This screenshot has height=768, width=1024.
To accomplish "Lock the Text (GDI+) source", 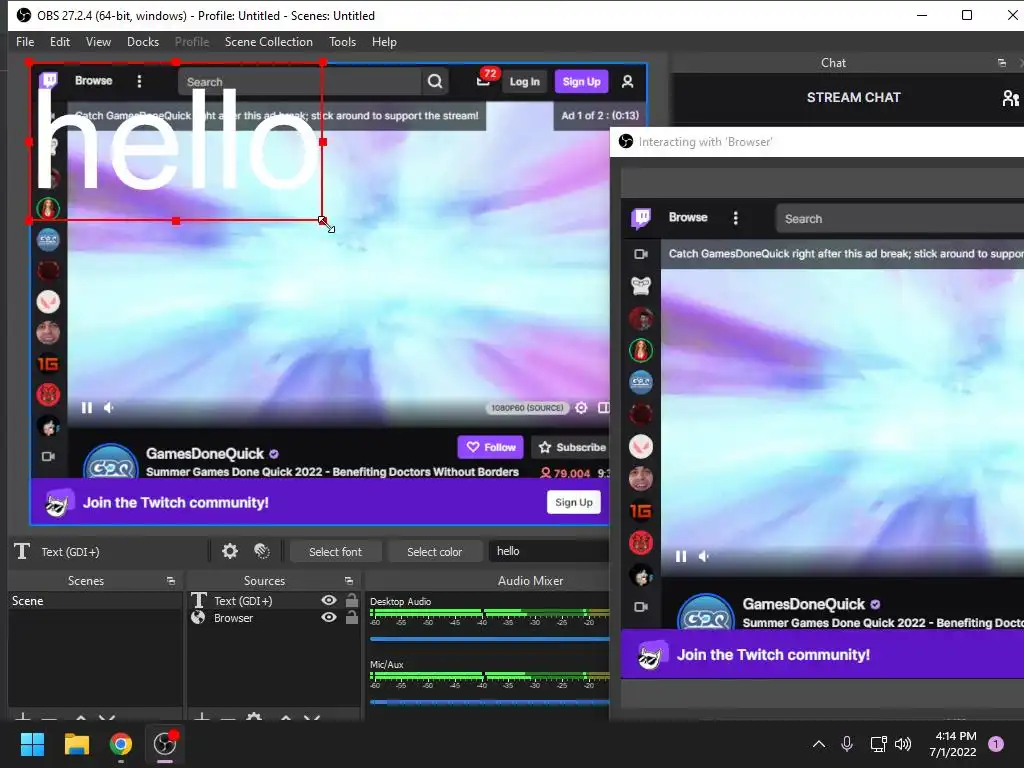I will [x=352, y=600].
